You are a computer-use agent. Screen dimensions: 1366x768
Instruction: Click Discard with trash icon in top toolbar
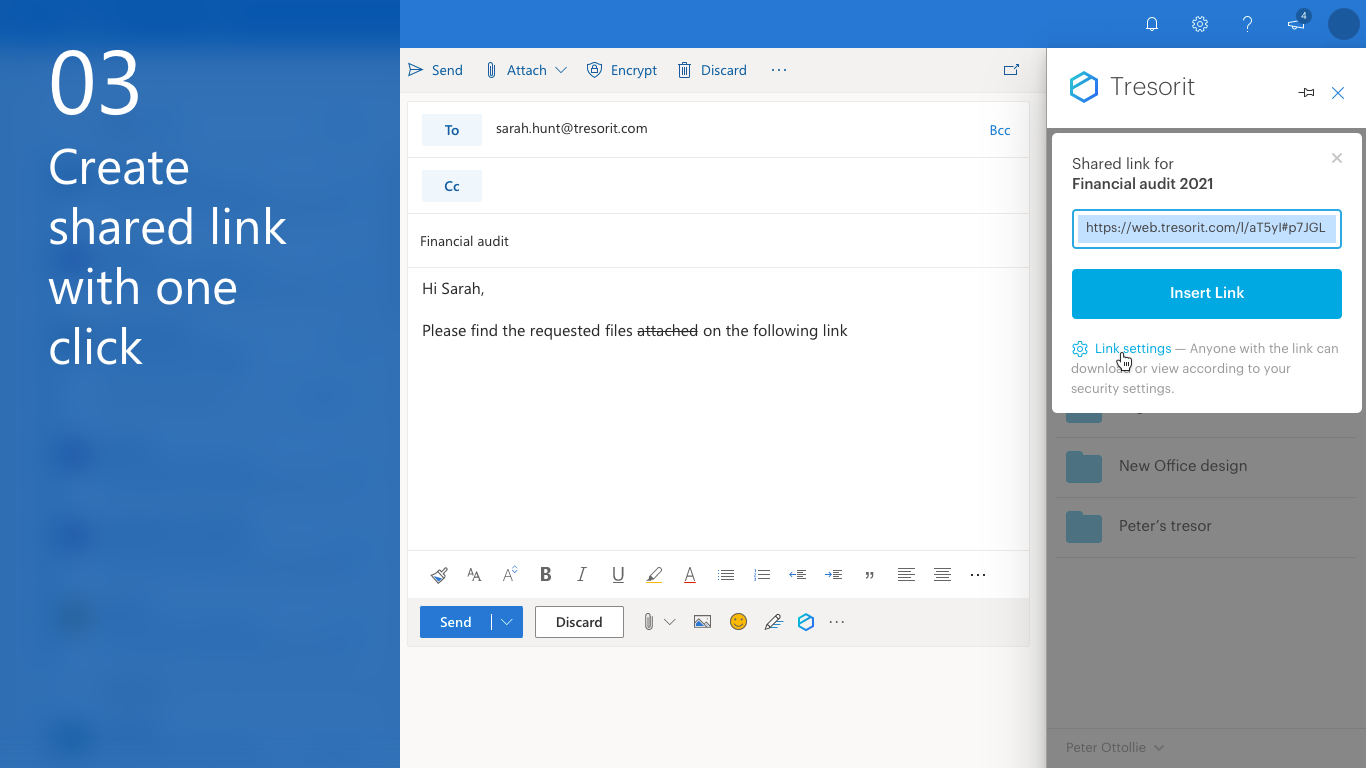coord(712,70)
